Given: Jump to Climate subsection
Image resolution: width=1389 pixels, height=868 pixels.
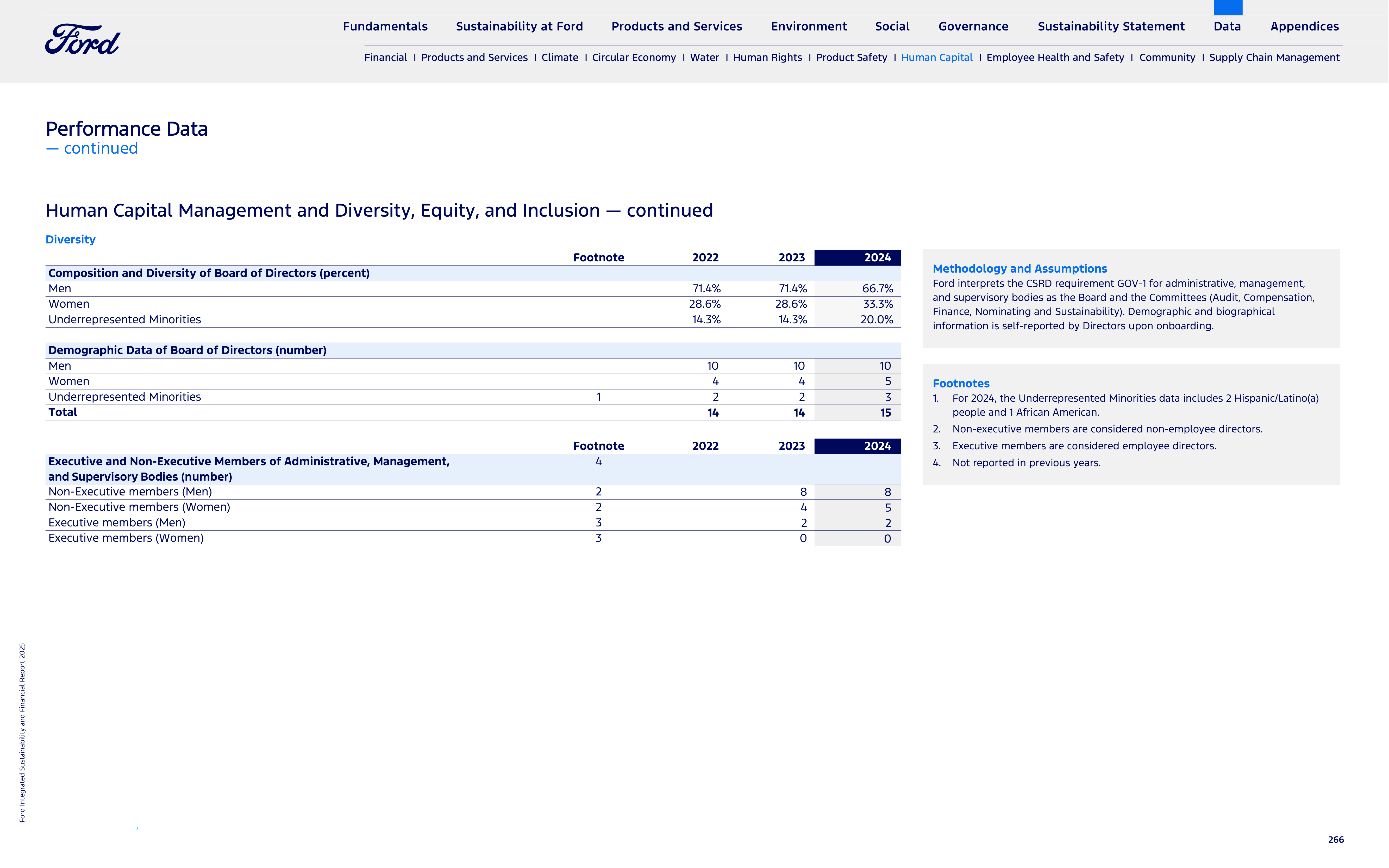Looking at the screenshot, I should 560,58.
